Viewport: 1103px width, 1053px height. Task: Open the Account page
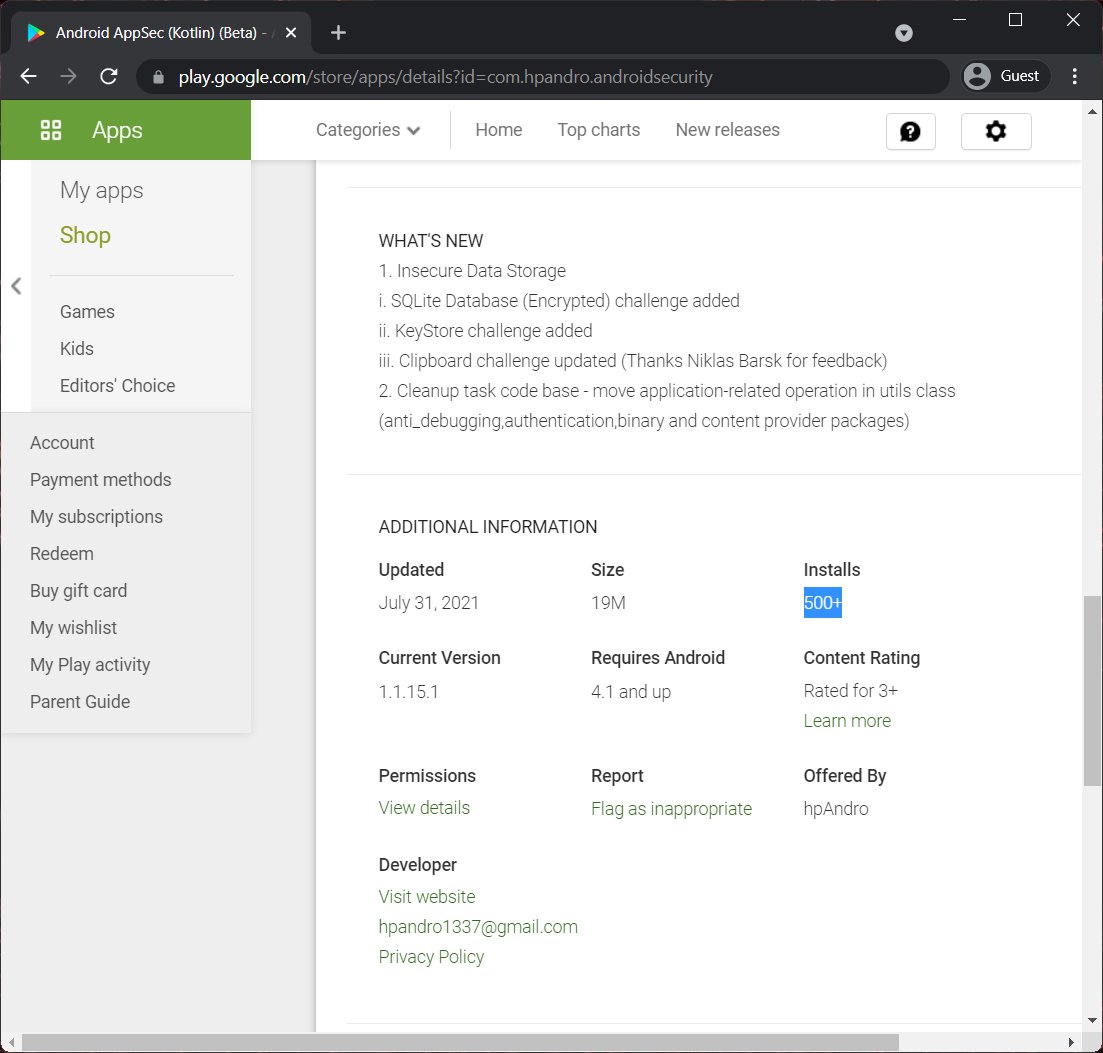[x=62, y=442]
